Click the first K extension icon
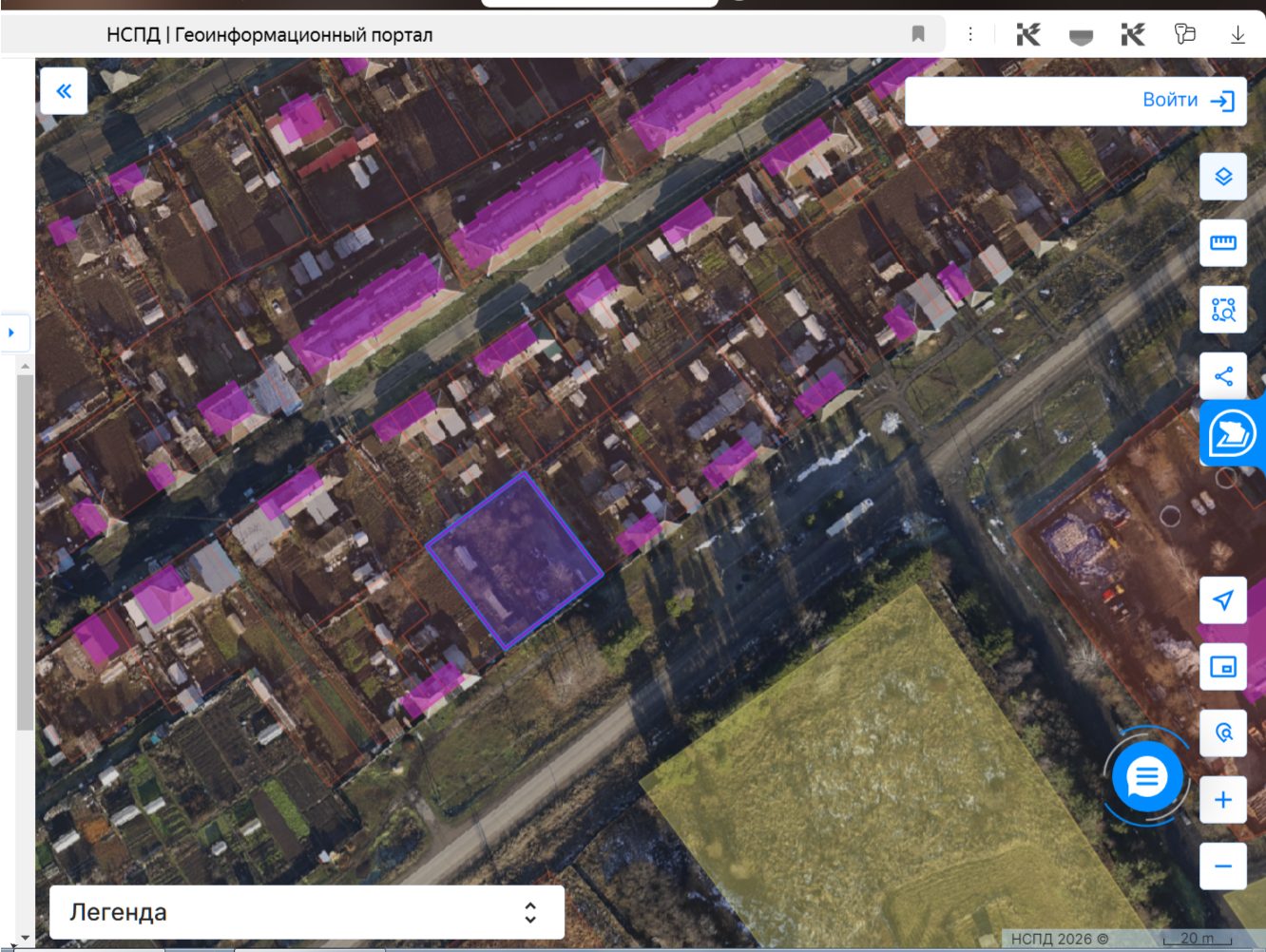Image resolution: width=1266 pixels, height=952 pixels. [1027, 35]
